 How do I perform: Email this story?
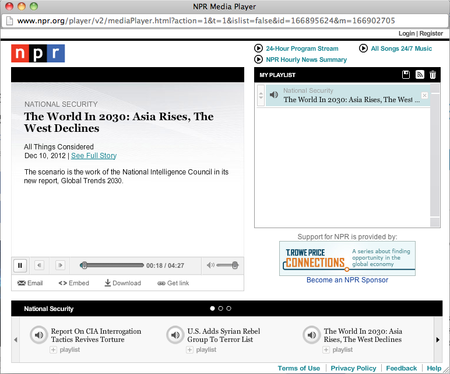pos(30,283)
